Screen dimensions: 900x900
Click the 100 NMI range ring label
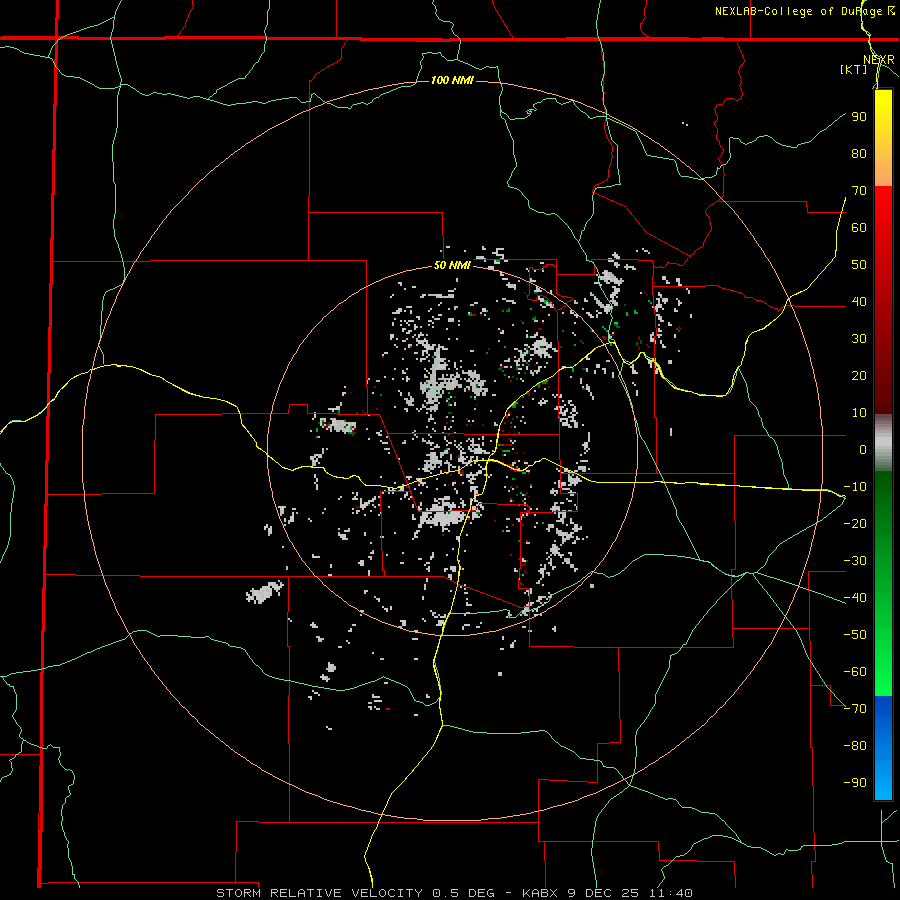coord(452,80)
